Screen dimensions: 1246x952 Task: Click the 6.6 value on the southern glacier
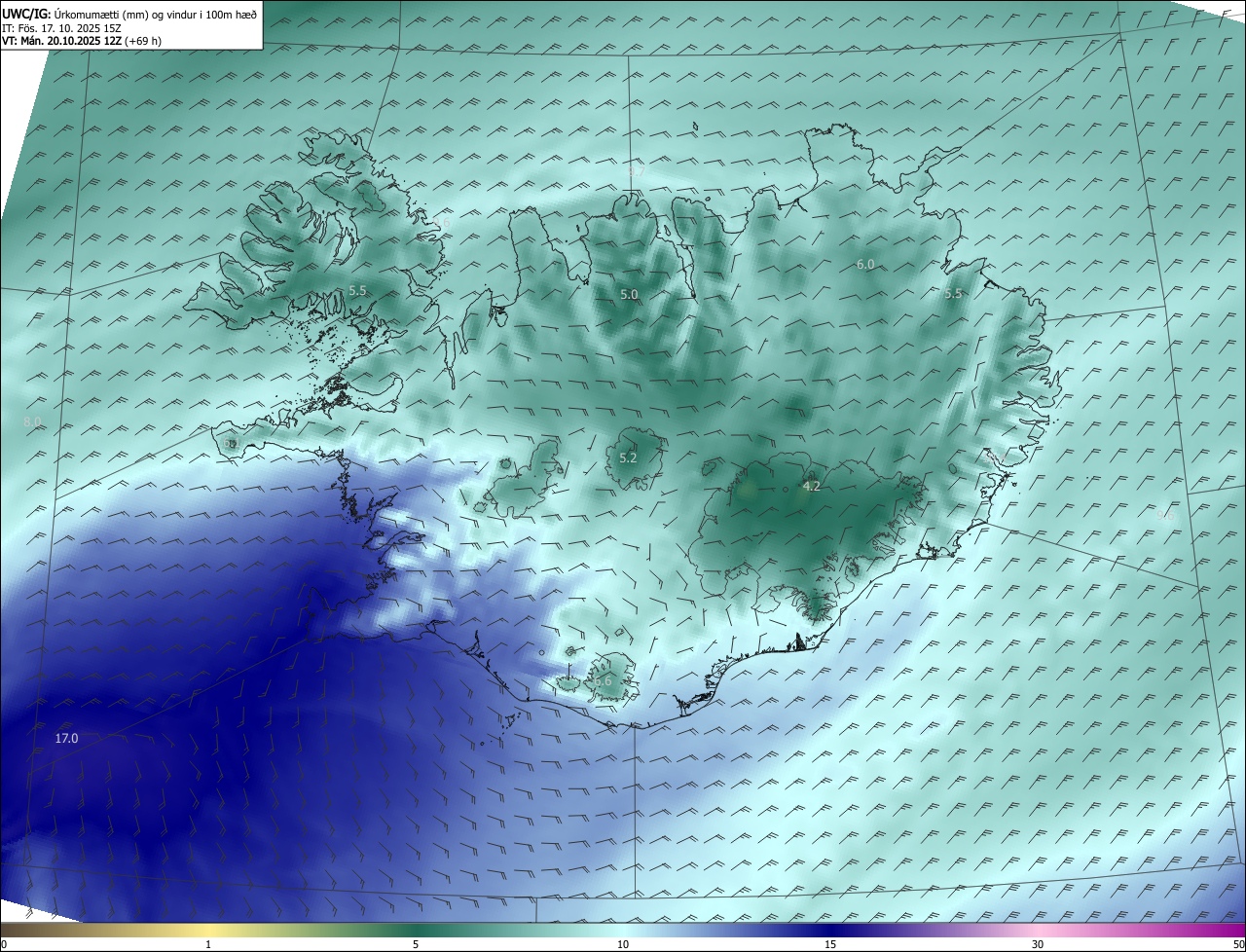(x=603, y=681)
